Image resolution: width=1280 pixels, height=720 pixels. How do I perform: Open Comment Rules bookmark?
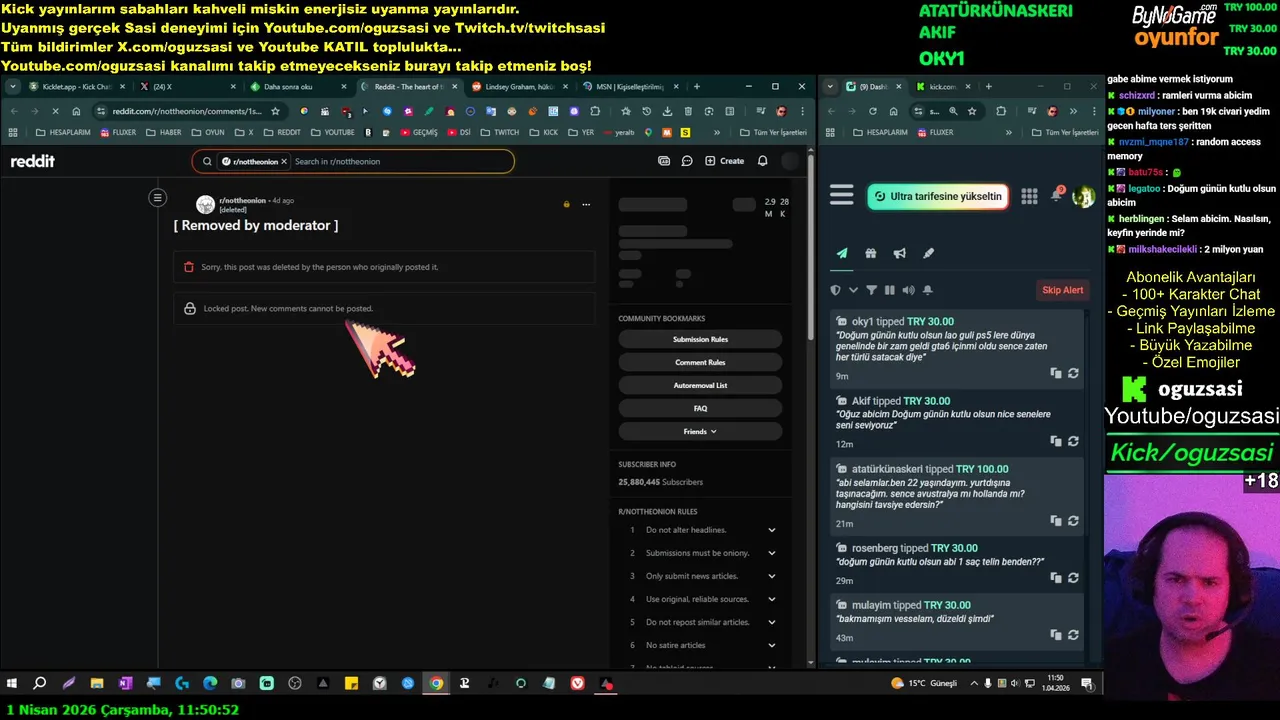coord(700,362)
